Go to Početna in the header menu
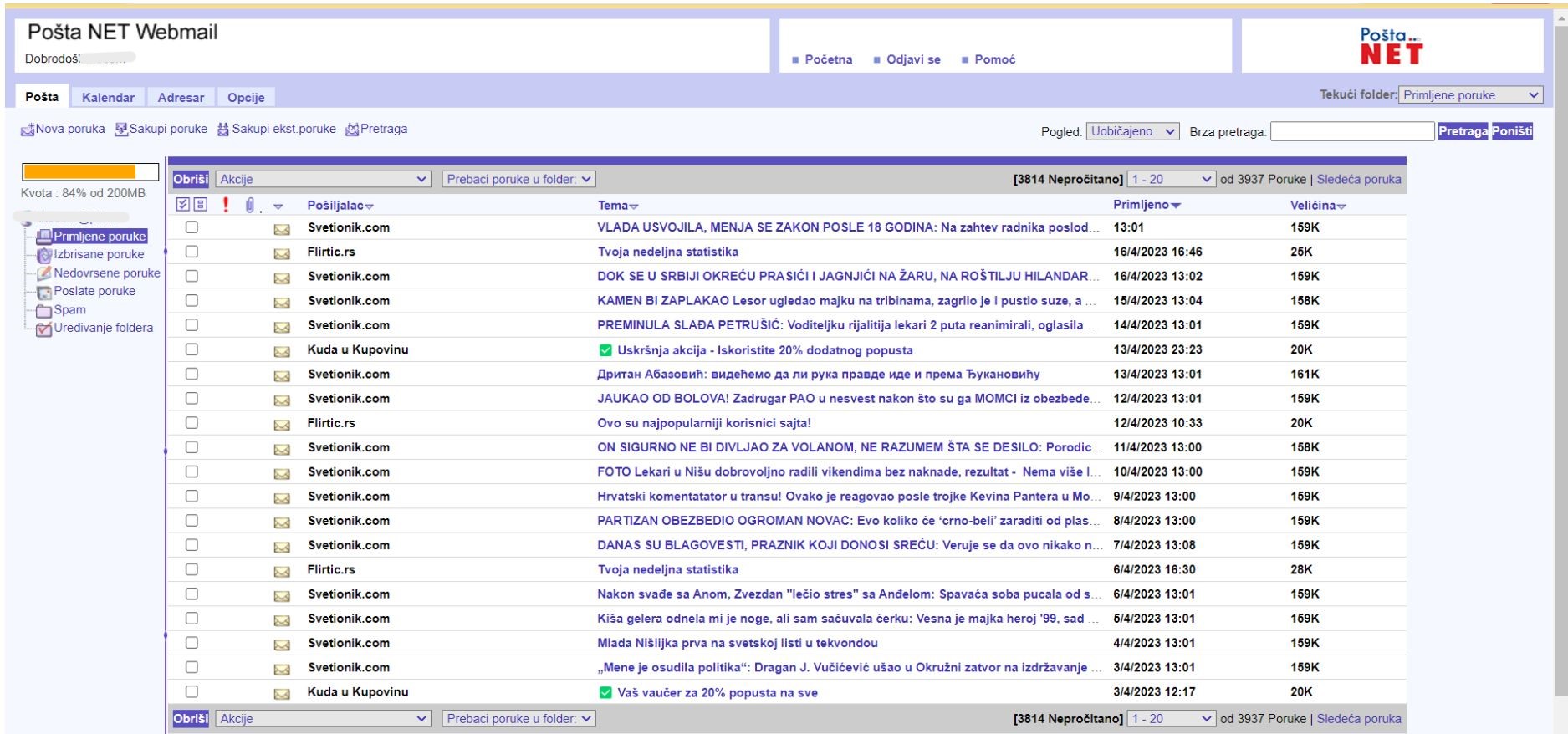Image resolution: width=1568 pixels, height=734 pixels. coord(828,59)
